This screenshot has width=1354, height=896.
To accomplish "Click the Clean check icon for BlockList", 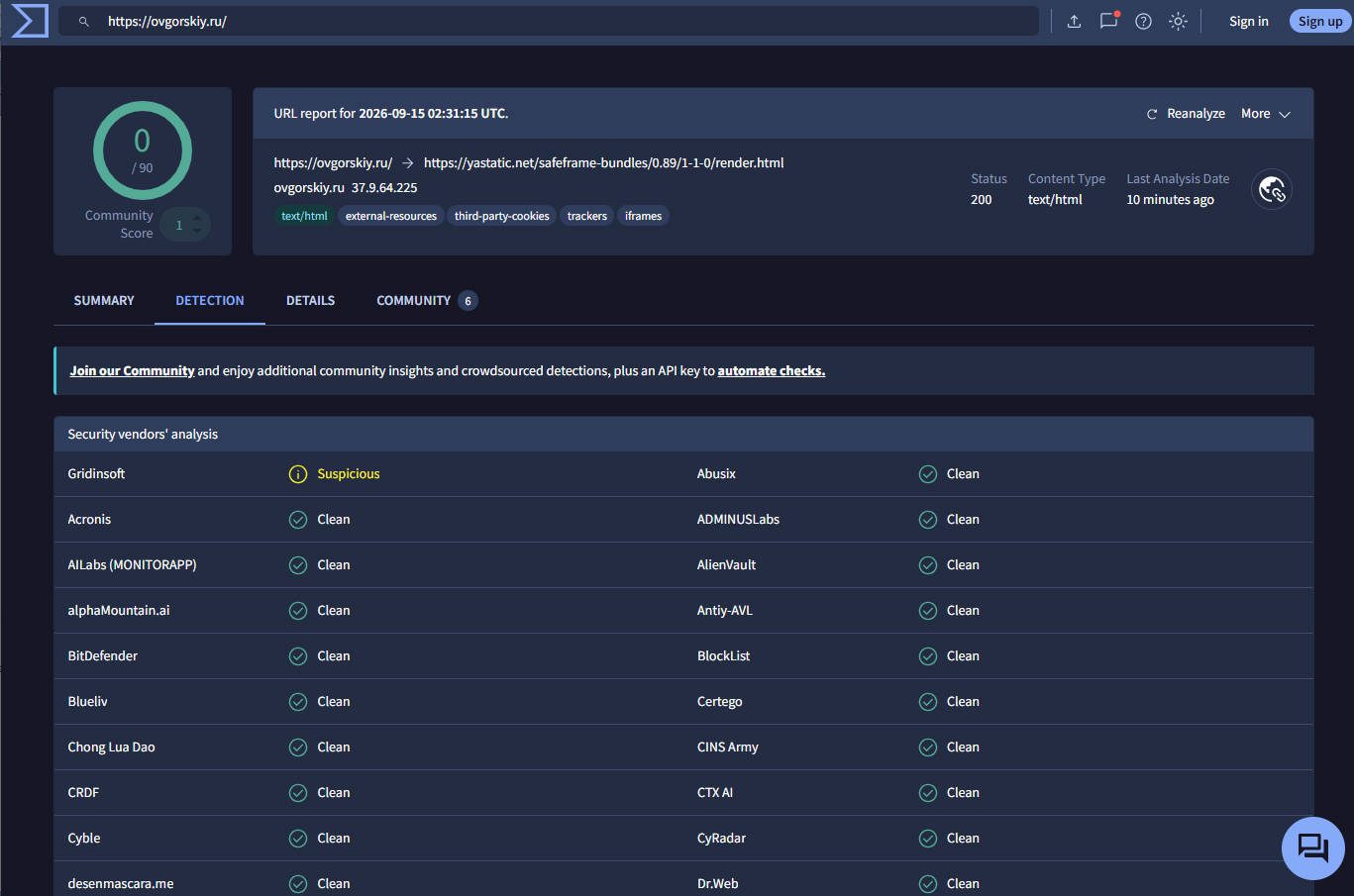I will point(928,656).
